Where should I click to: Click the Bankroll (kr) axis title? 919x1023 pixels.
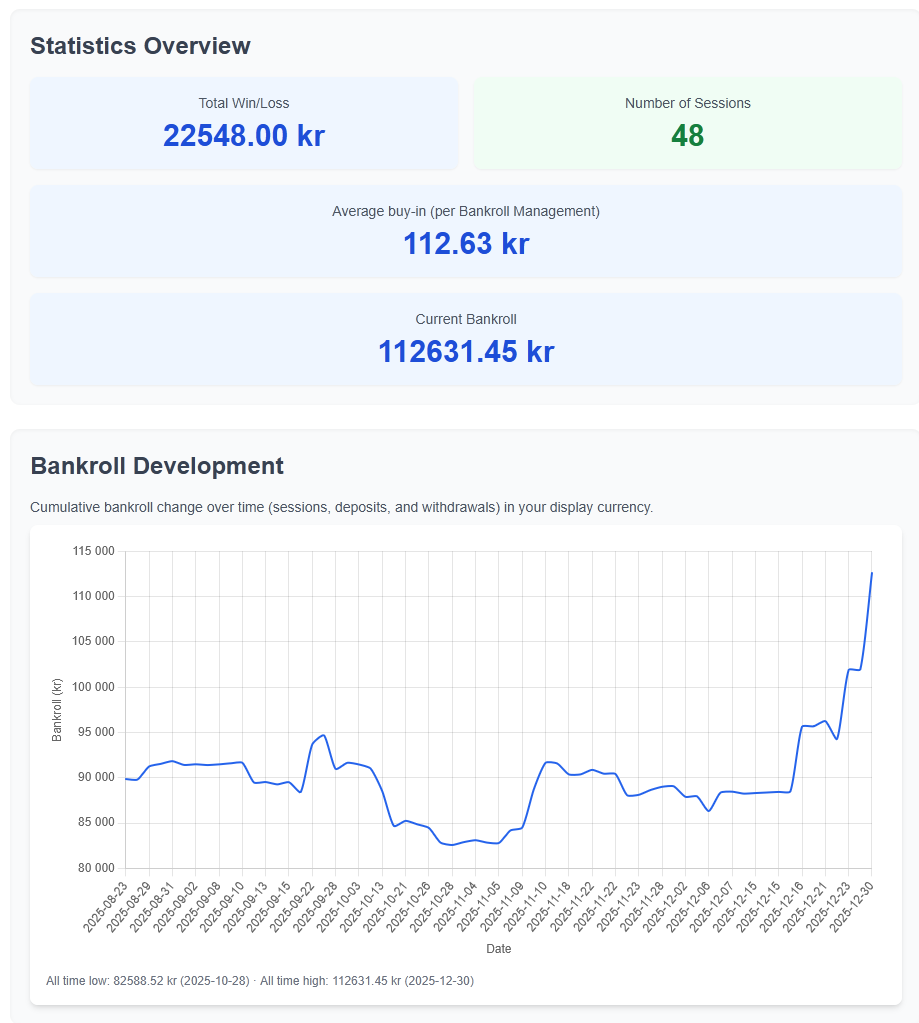[58, 709]
